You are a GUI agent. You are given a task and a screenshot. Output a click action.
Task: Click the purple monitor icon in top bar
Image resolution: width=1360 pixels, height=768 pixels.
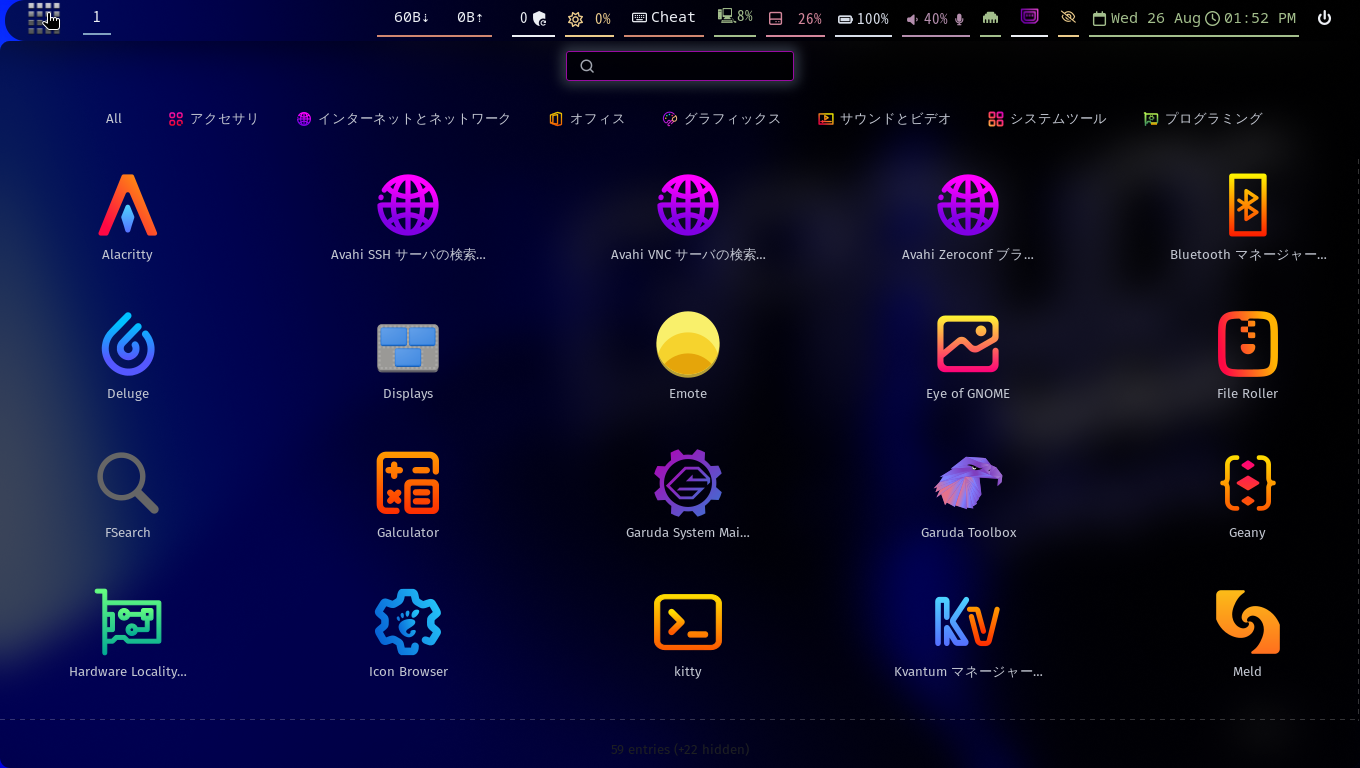(x=1029, y=17)
